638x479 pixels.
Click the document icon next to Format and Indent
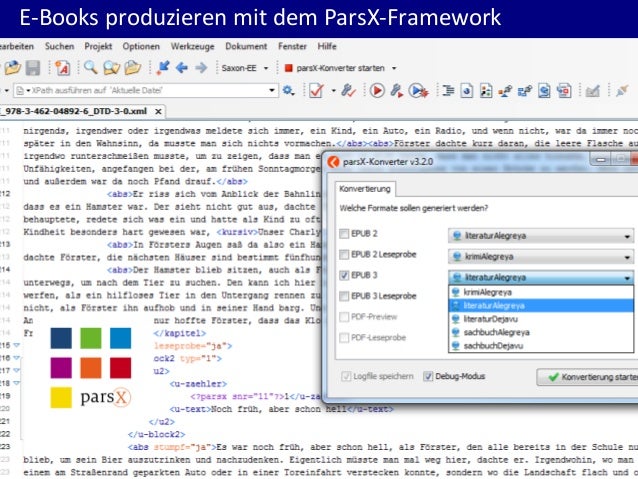pos(467,90)
